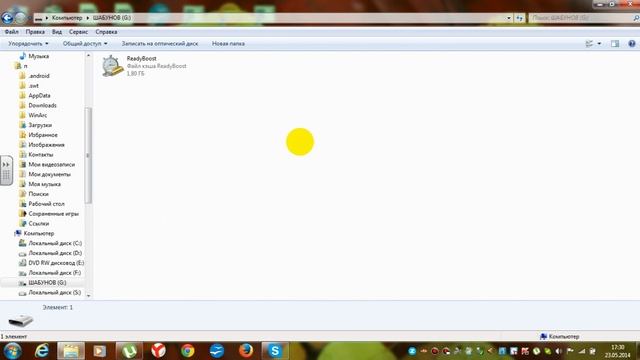Click the Моя музыка folder icon
The image size is (640, 360).
coord(23,184)
